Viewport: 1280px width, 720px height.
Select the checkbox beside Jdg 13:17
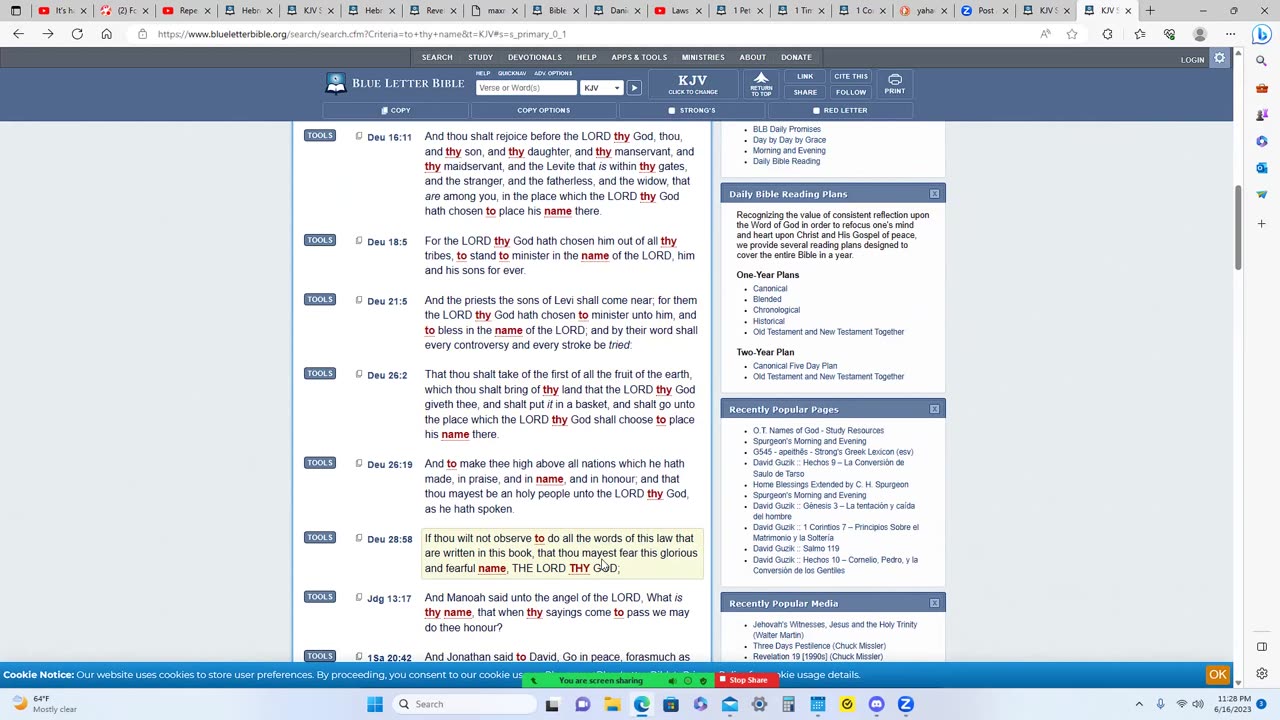[x=359, y=597]
